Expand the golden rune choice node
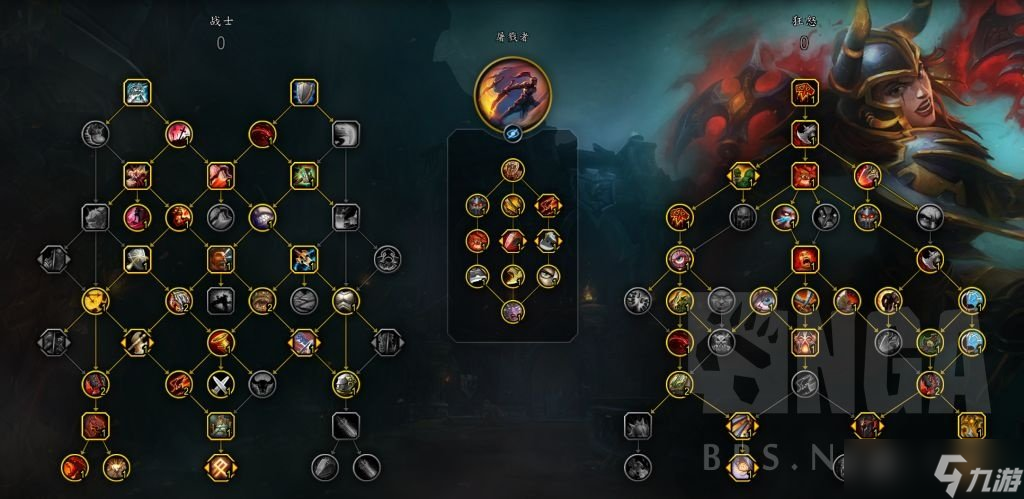This screenshot has width=1024, height=499. click(221, 468)
